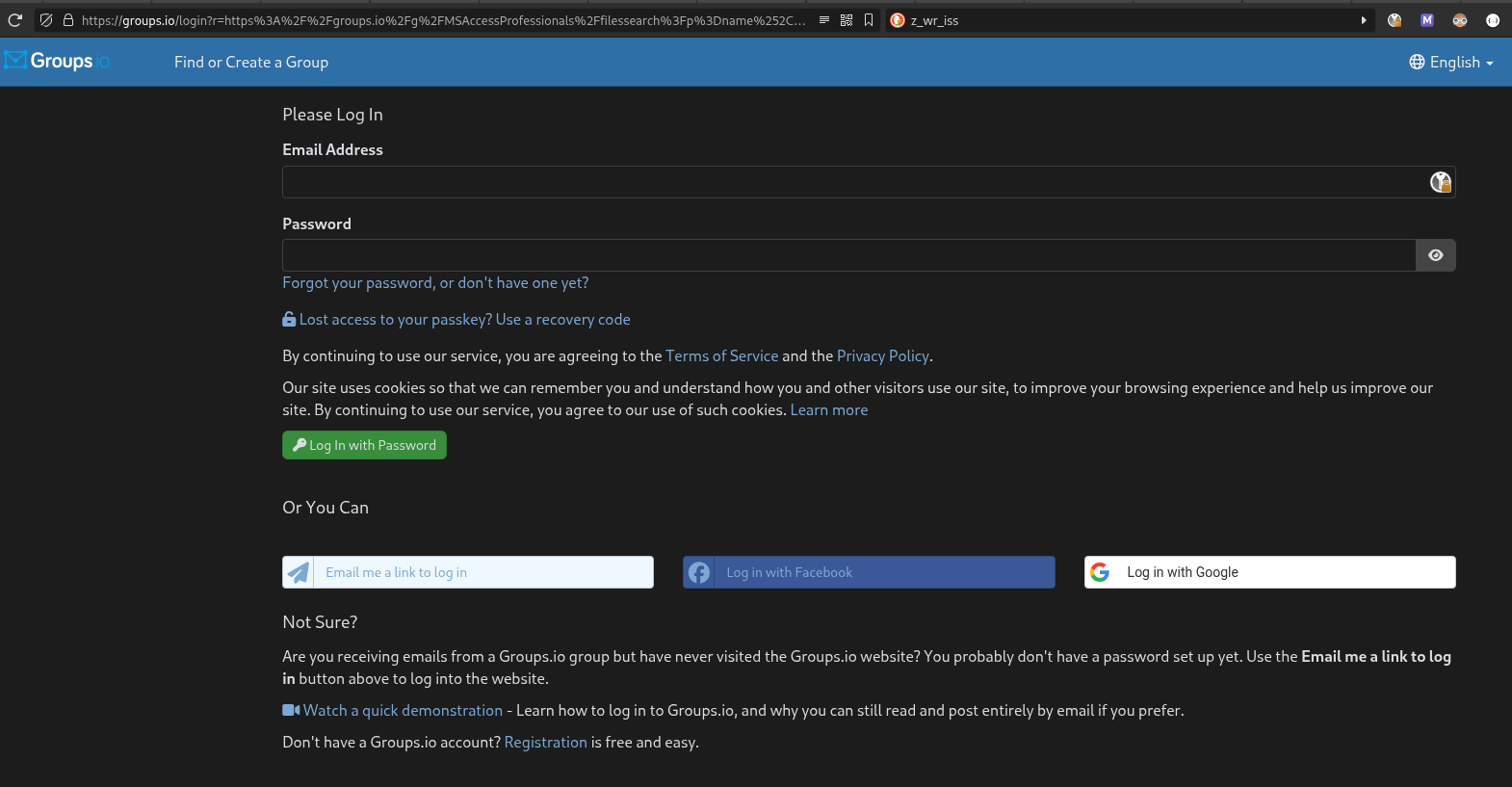This screenshot has height=787, width=1512.
Task: Click the face-with-glasses extension icon
Action: tap(1460, 20)
